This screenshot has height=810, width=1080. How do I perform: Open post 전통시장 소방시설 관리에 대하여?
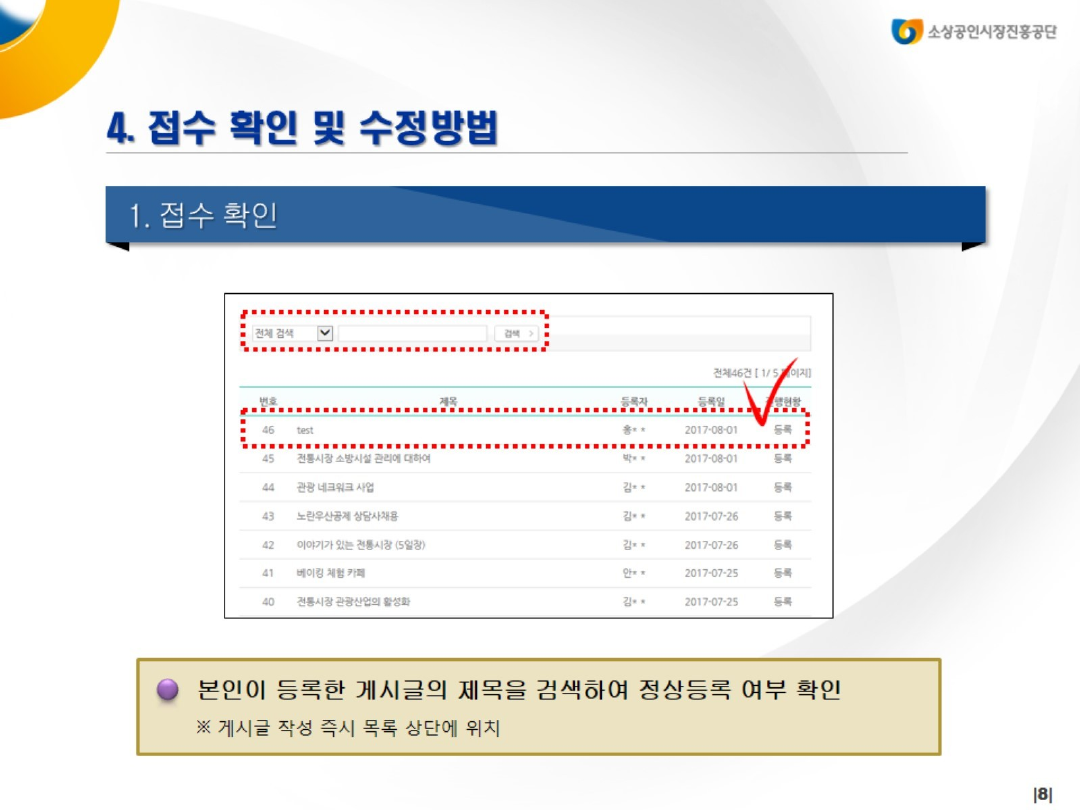(x=363, y=459)
